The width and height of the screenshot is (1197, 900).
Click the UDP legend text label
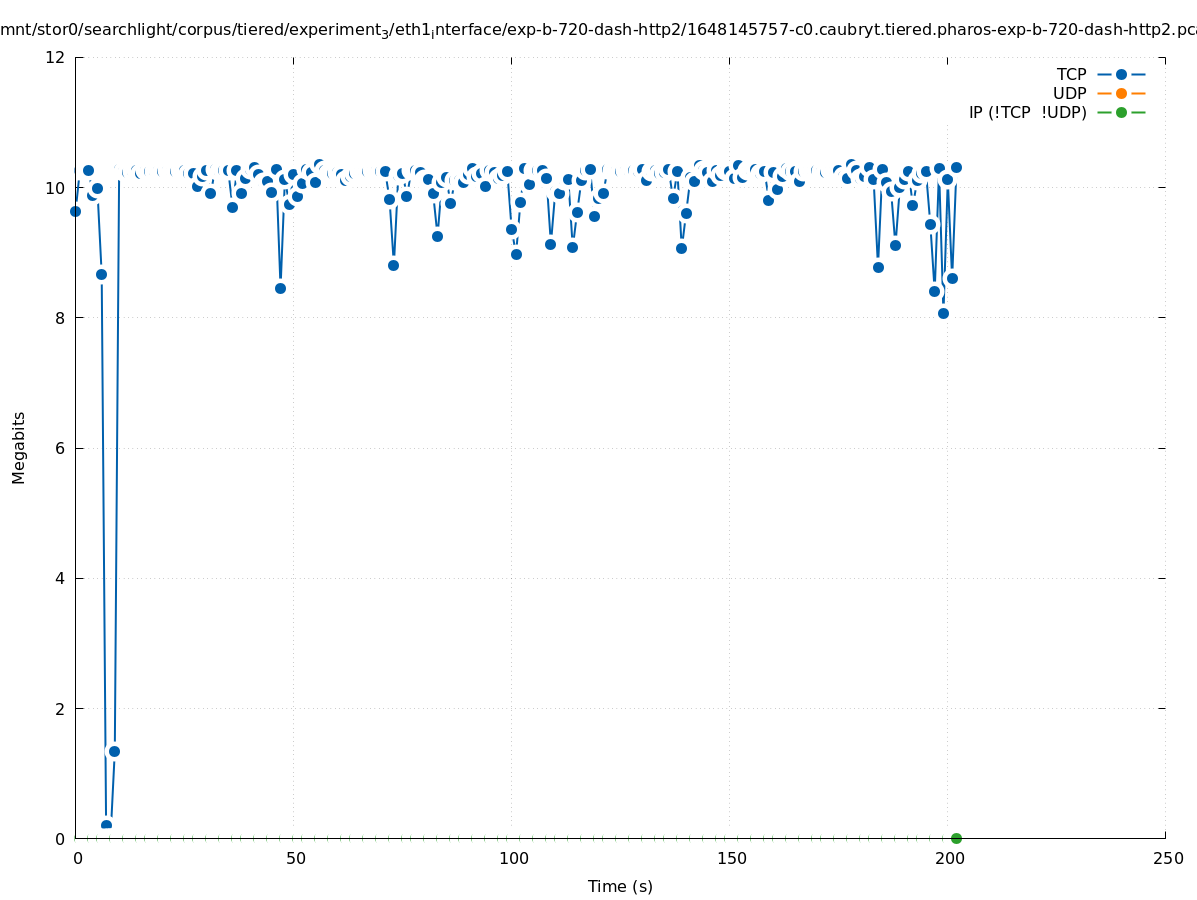pos(1069,93)
